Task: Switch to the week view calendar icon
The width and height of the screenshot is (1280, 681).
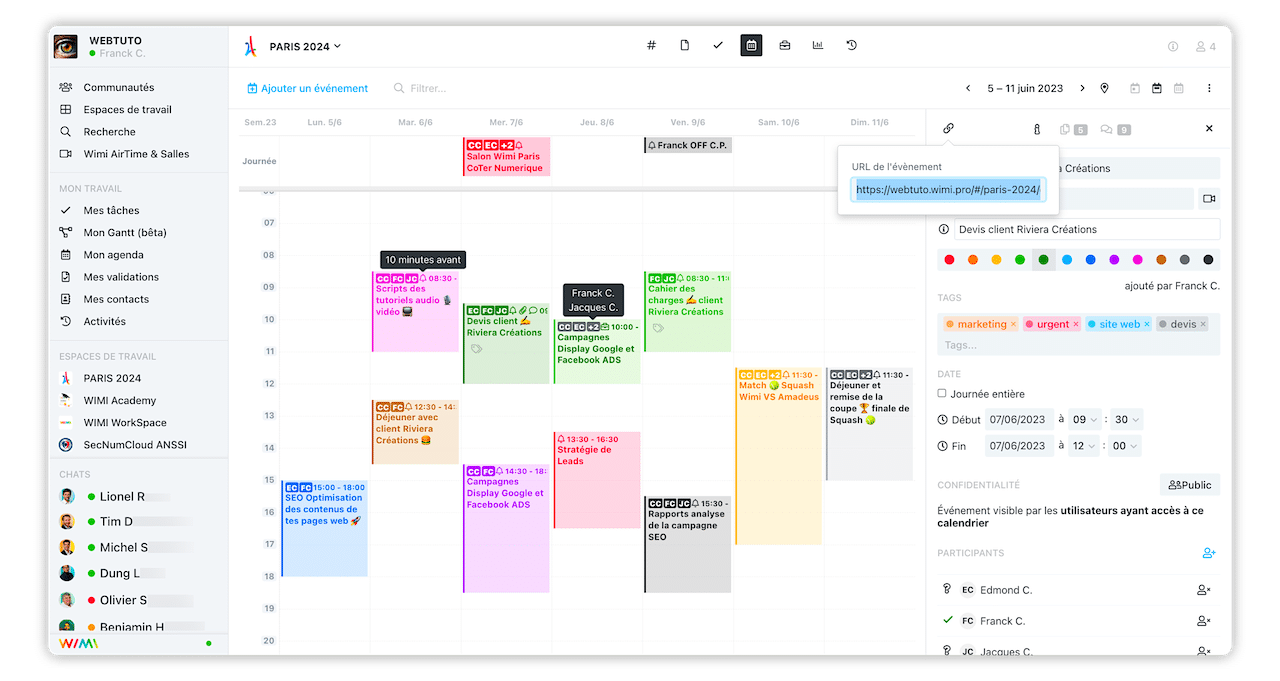Action: [1157, 88]
